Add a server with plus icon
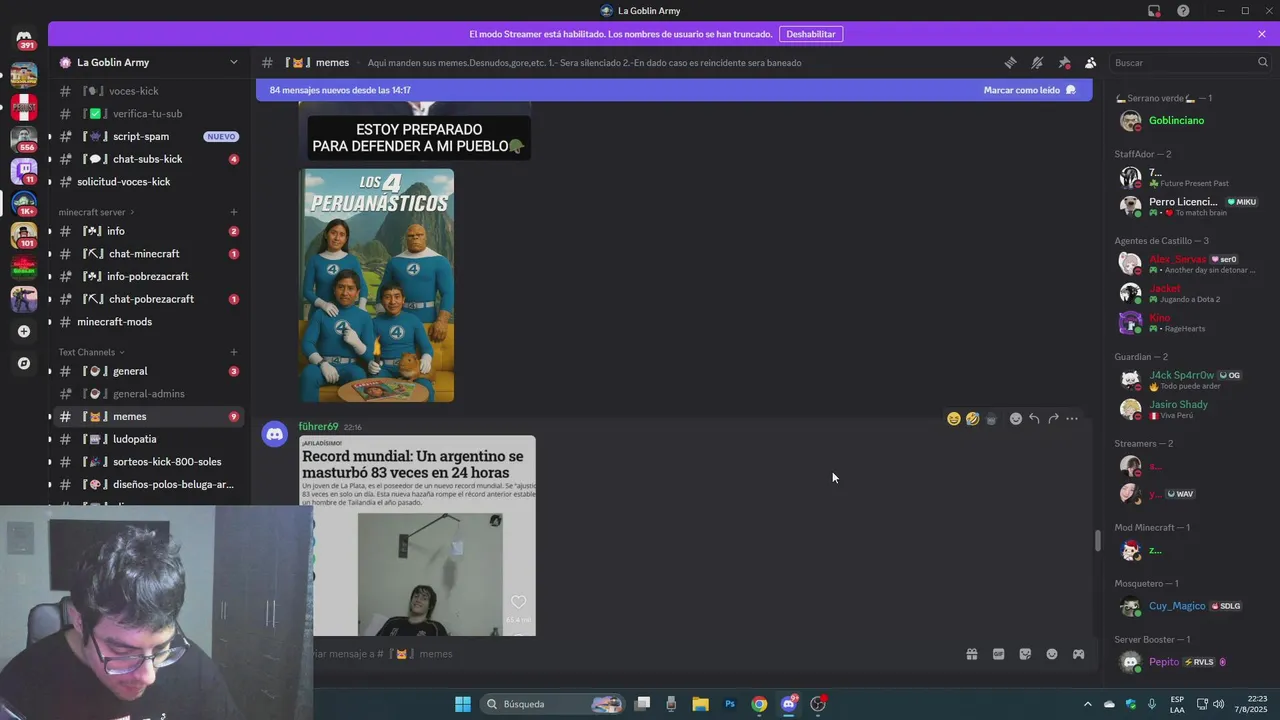The image size is (1280, 720). click(x=24, y=331)
